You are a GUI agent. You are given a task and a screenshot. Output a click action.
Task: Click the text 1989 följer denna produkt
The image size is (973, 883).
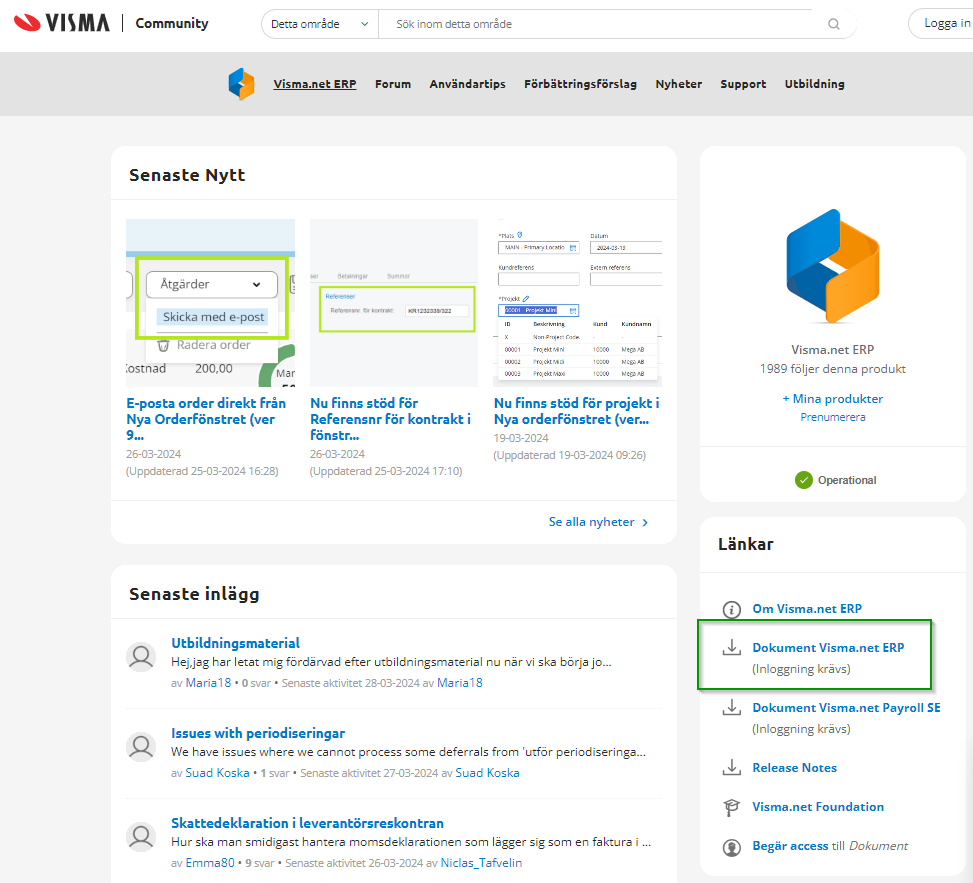tap(833, 369)
